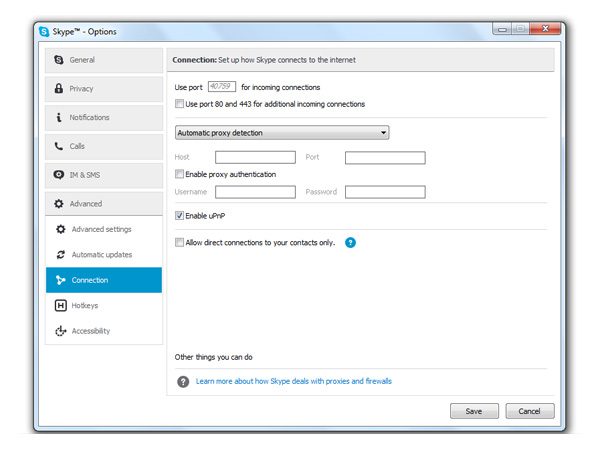Screen dimensions: 600x450
Task: Click the blue help icon beside direct connections
Action: 350,242
